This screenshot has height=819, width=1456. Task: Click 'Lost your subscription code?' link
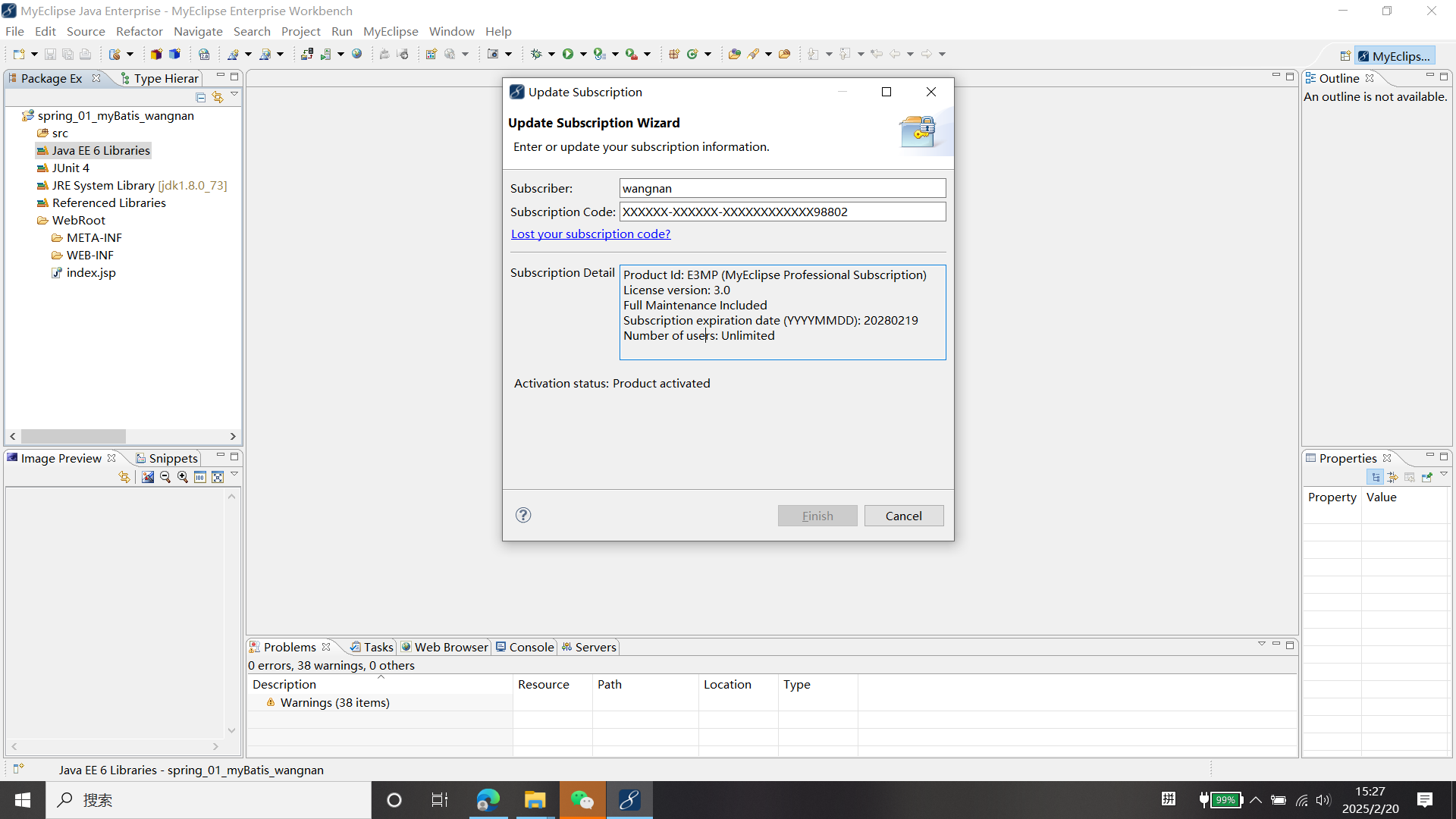point(591,234)
